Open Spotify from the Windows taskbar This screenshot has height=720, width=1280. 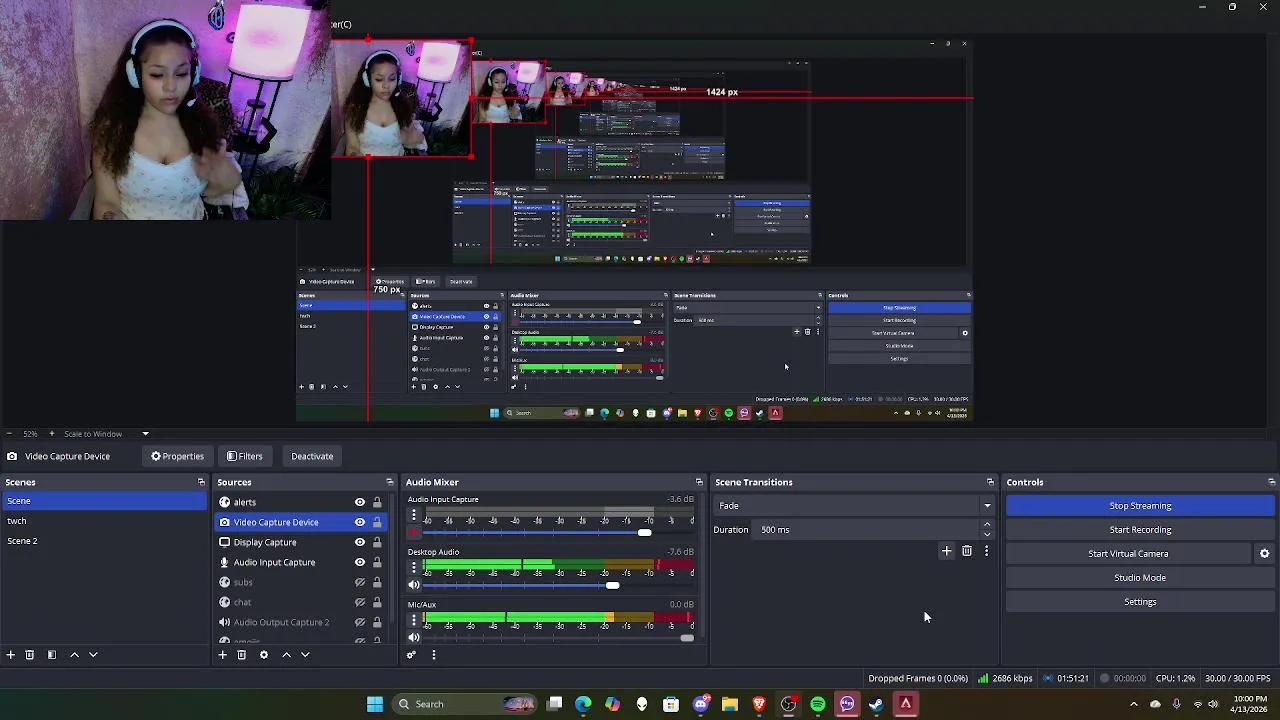click(818, 704)
